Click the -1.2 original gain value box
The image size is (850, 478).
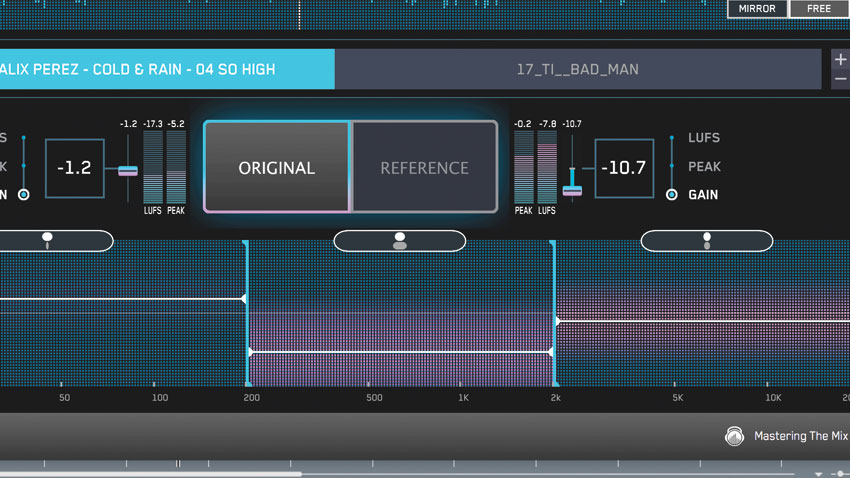pos(75,168)
